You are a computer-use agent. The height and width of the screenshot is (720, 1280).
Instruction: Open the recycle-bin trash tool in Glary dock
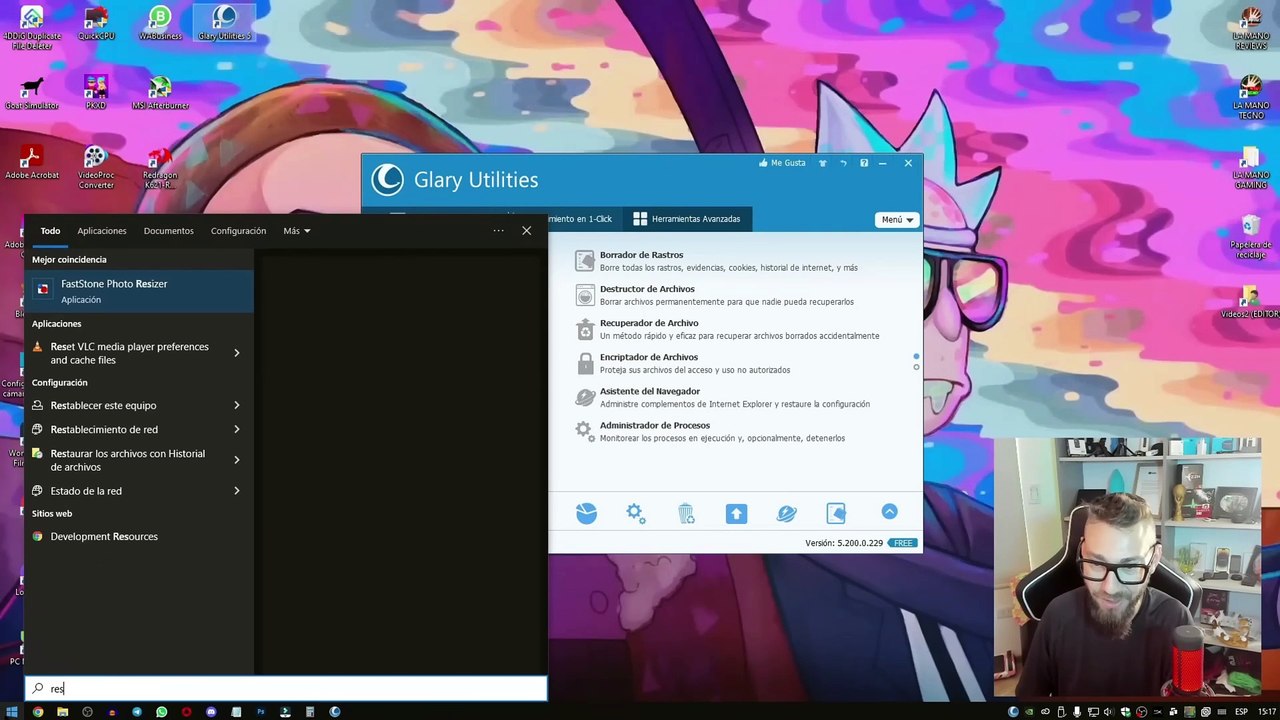[x=686, y=513]
